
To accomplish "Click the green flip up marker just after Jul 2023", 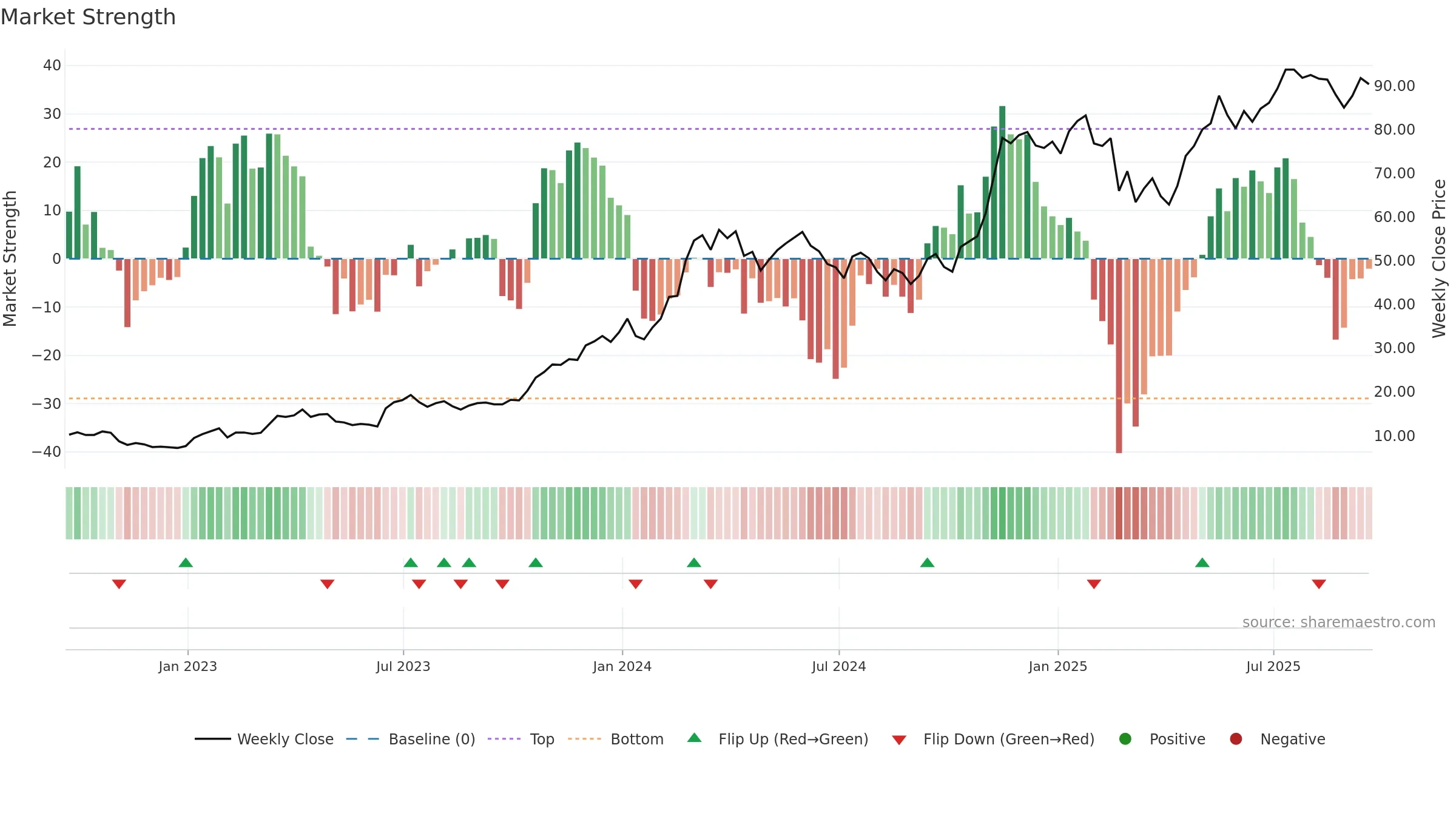I will (x=411, y=562).
